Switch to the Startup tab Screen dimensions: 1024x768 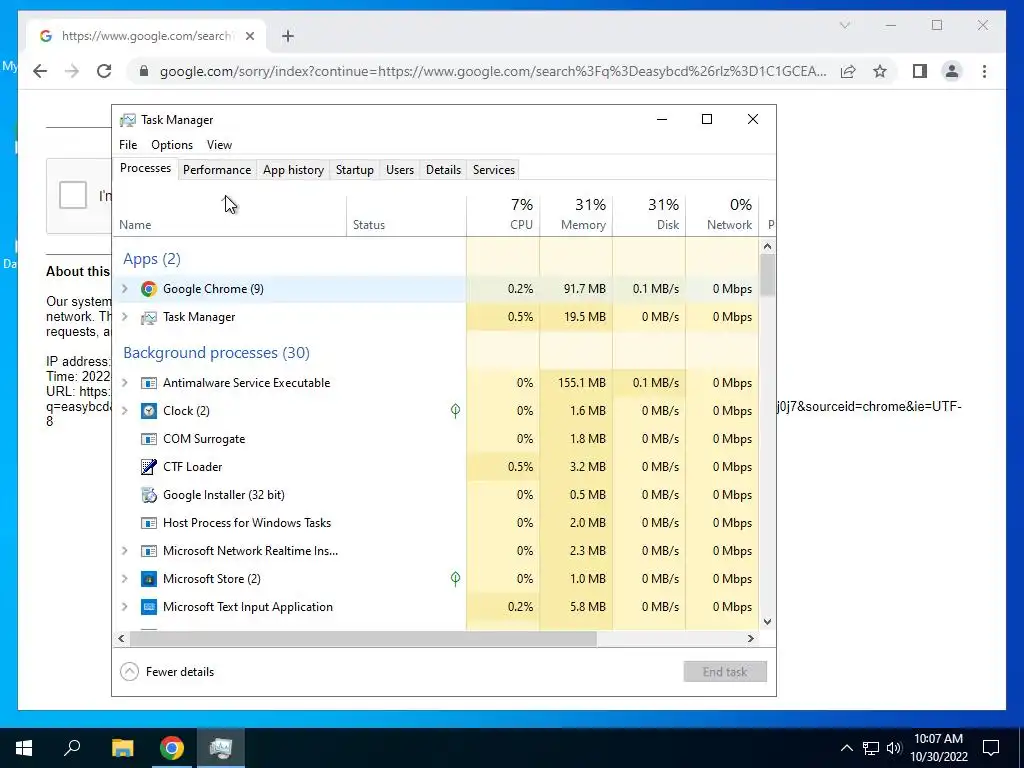pyautogui.click(x=355, y=170)
